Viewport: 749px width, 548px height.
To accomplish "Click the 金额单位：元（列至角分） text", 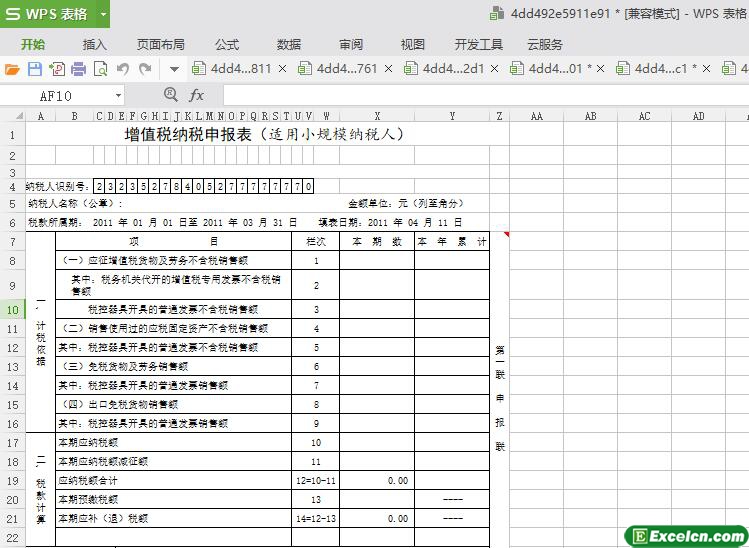I will [406, 204].
